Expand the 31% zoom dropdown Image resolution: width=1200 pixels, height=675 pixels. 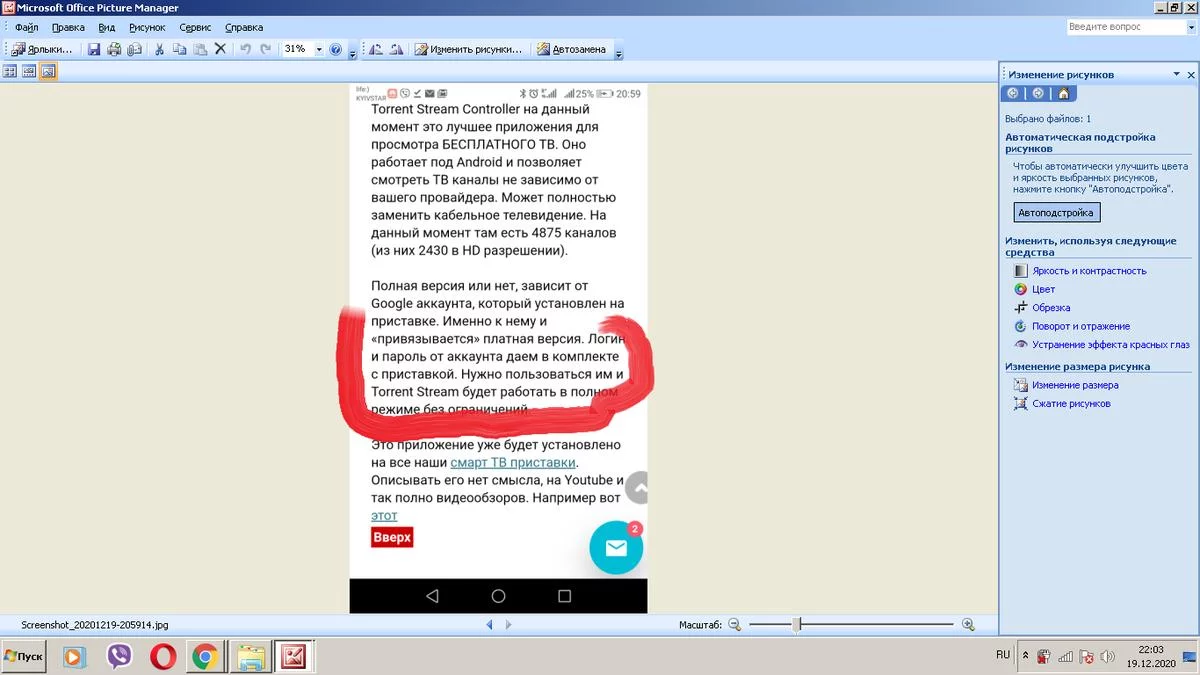pyautogui.click(x=319, y=49)
